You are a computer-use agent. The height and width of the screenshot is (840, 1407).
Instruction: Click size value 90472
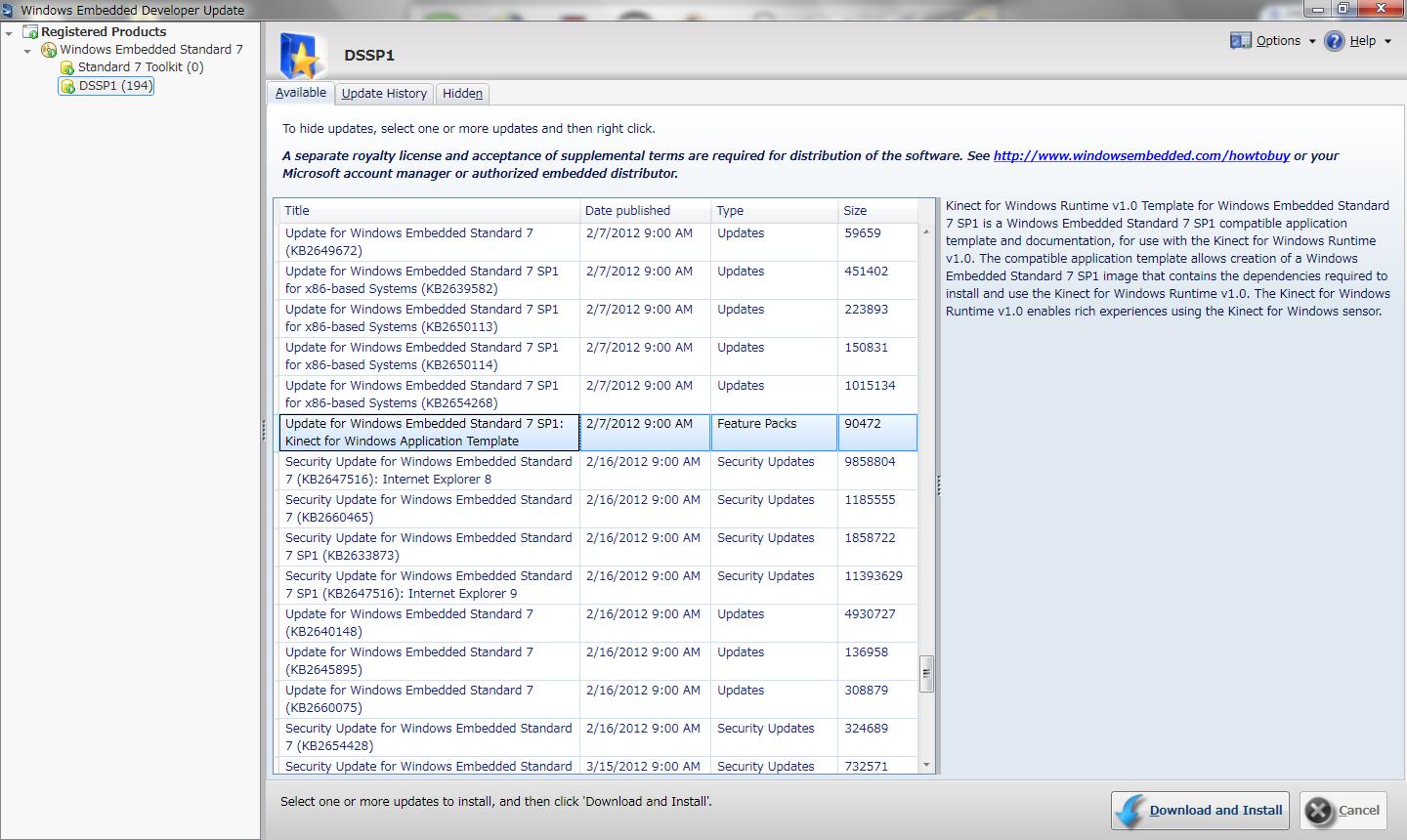point(863,424)
